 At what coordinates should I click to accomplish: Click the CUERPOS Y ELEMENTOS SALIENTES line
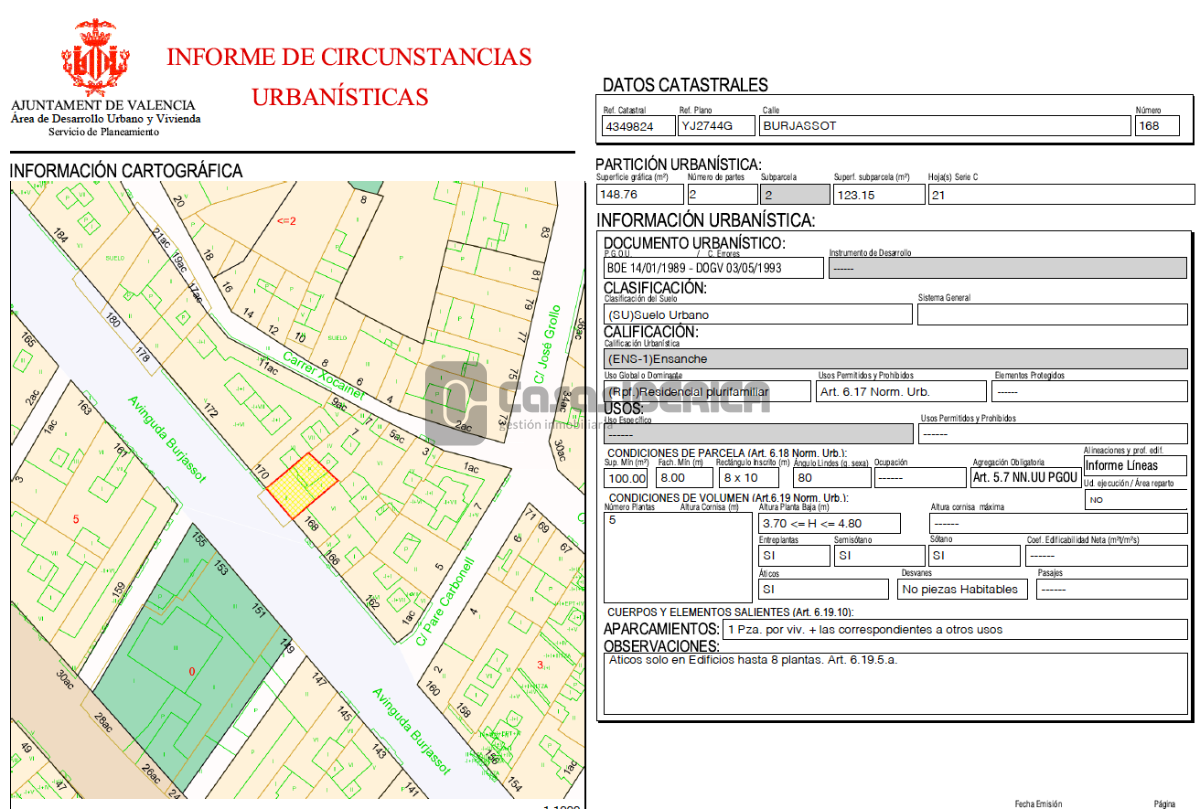pos(731,612)
